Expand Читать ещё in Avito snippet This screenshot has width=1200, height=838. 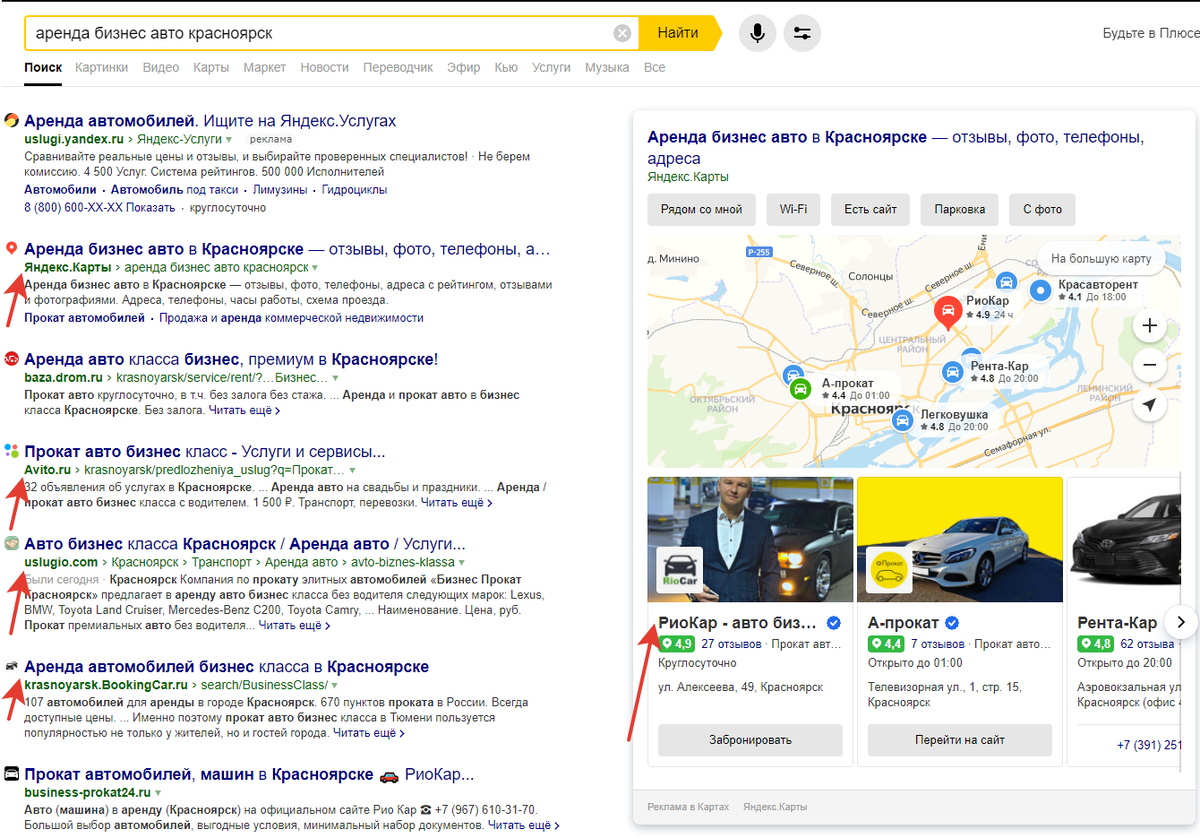pyautogui.click(x=456, y=502)
